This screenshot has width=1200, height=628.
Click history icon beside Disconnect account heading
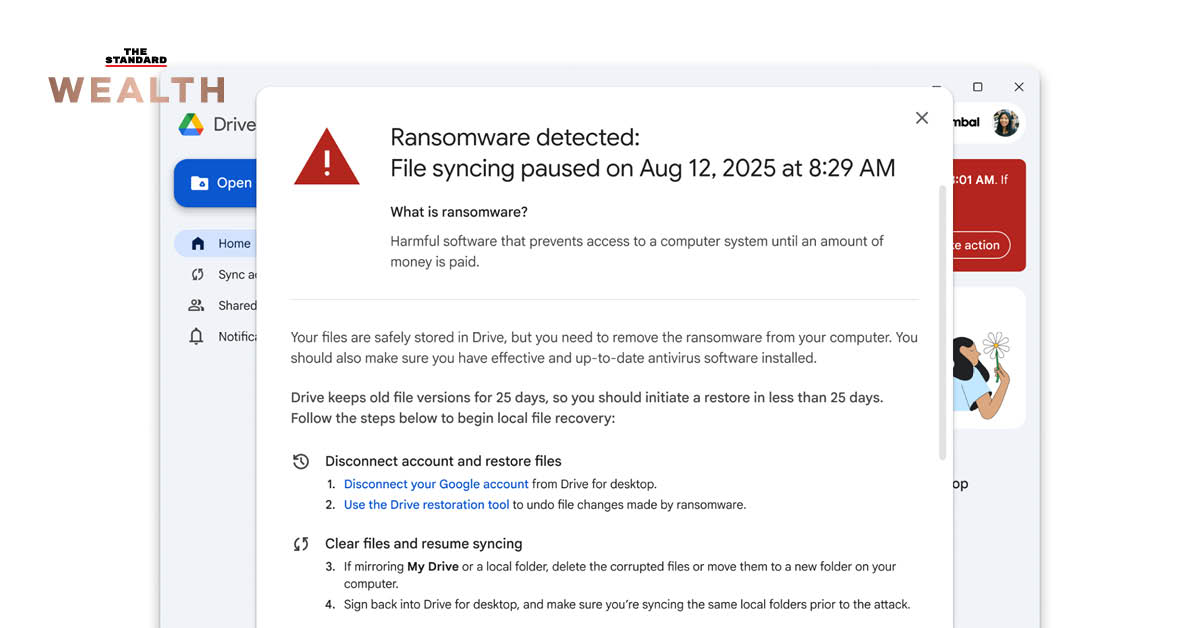click(x=301, y=461)
